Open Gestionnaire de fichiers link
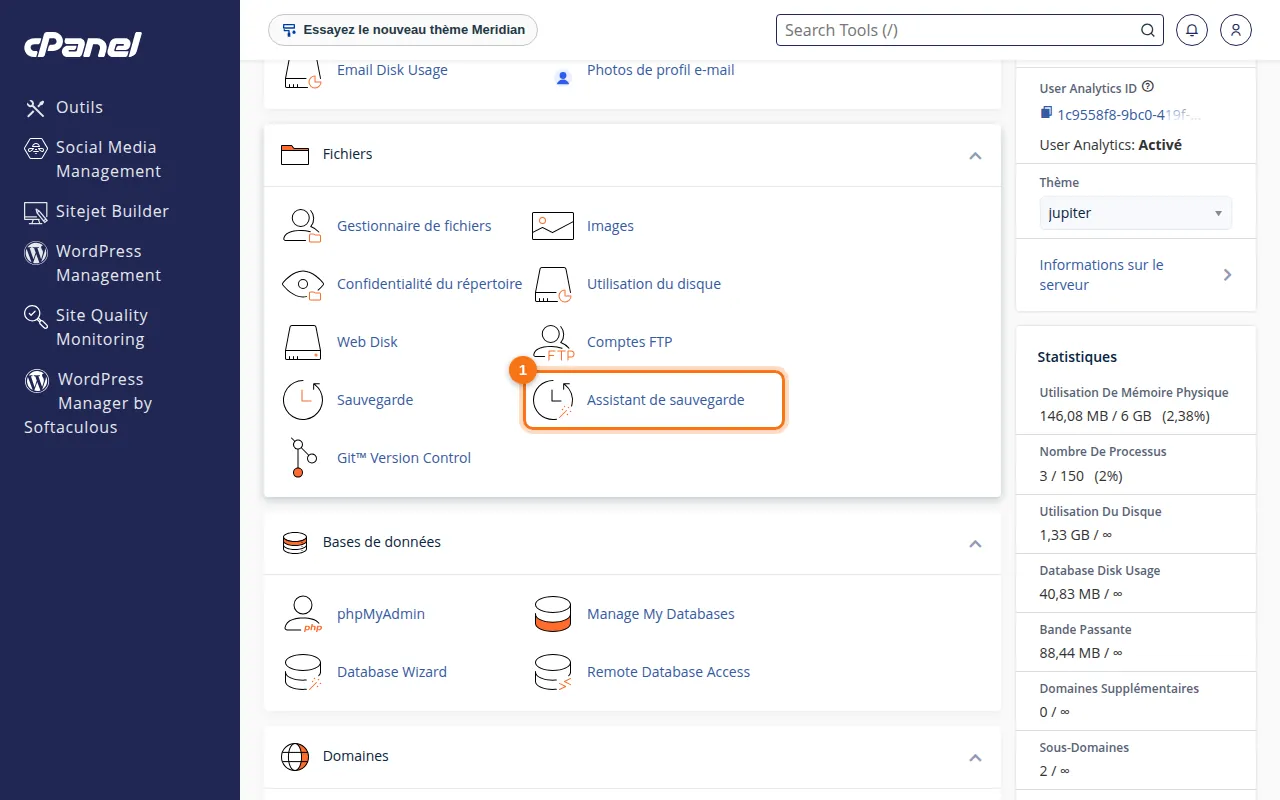This screenshot has height=800, width=1280. pyautogui.click(x=414, y=226)
